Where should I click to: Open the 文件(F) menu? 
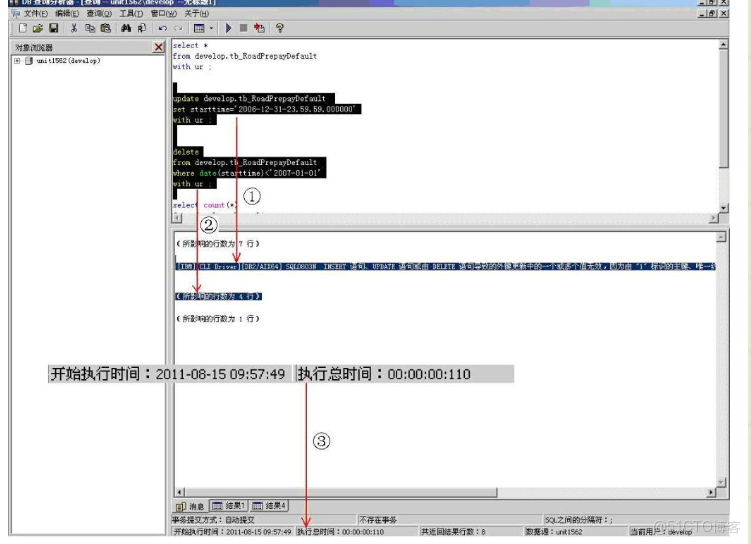pos(35,13)
